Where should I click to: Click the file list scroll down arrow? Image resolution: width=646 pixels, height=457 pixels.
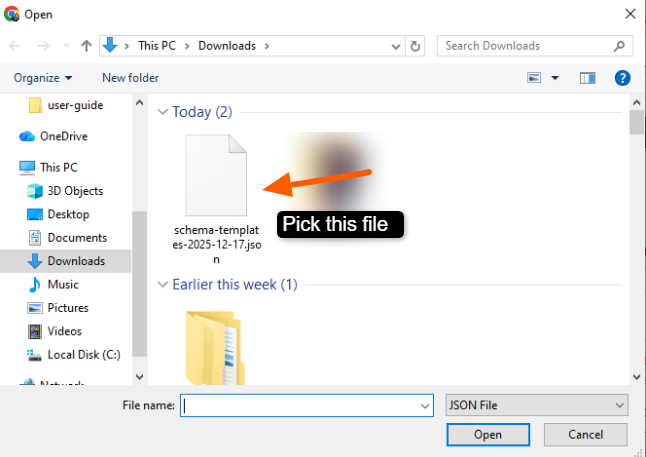coord(637,377)
